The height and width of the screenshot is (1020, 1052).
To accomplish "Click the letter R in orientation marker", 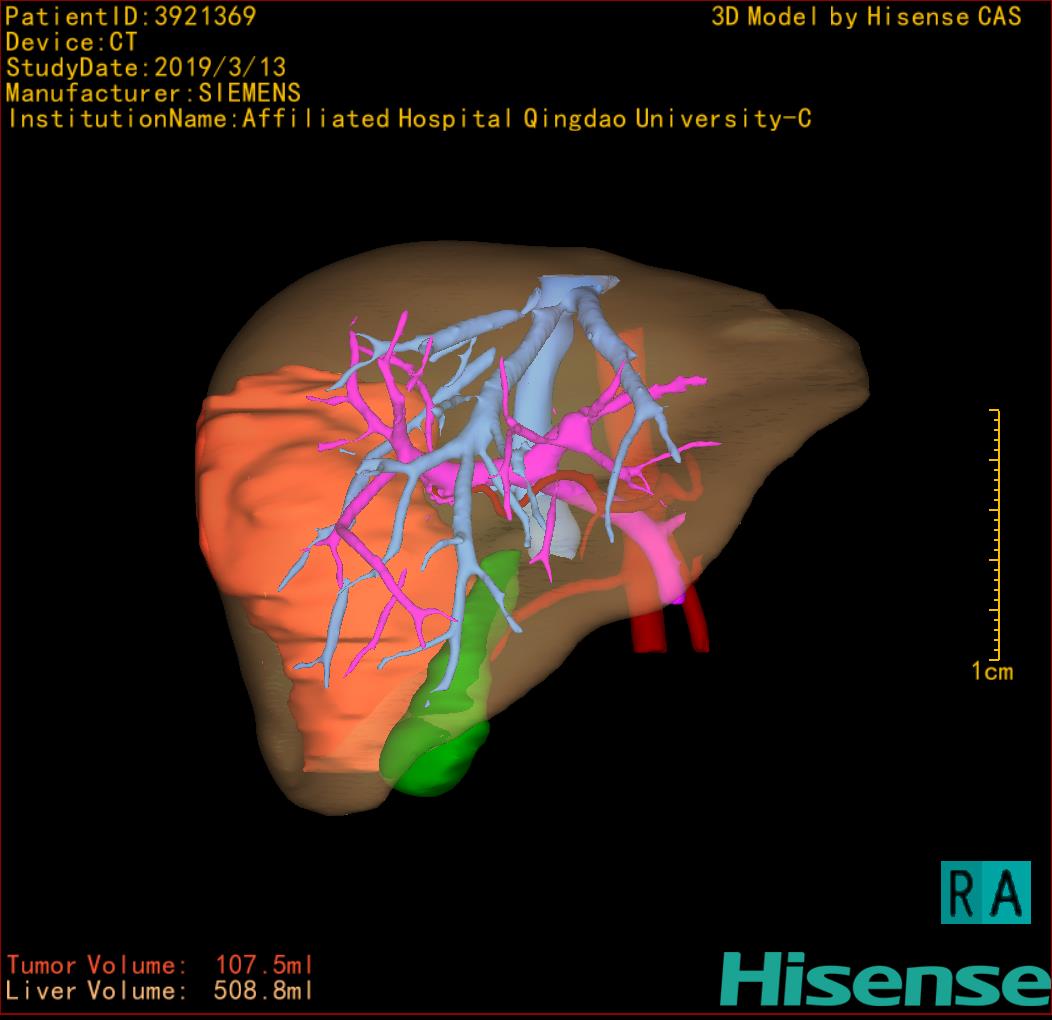I will coord(964,892).
